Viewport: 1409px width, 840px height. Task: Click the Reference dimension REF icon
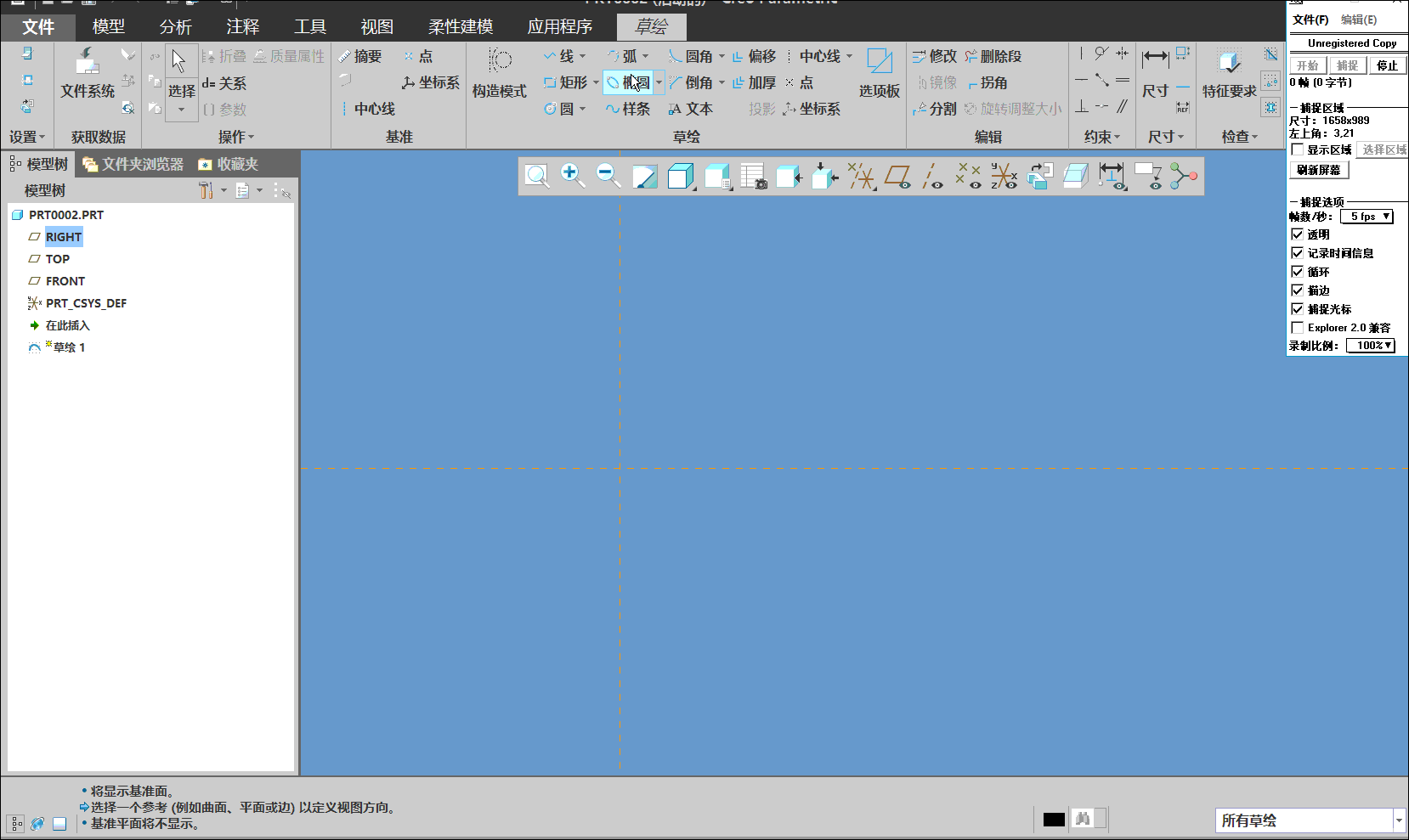pos(1183,108)
